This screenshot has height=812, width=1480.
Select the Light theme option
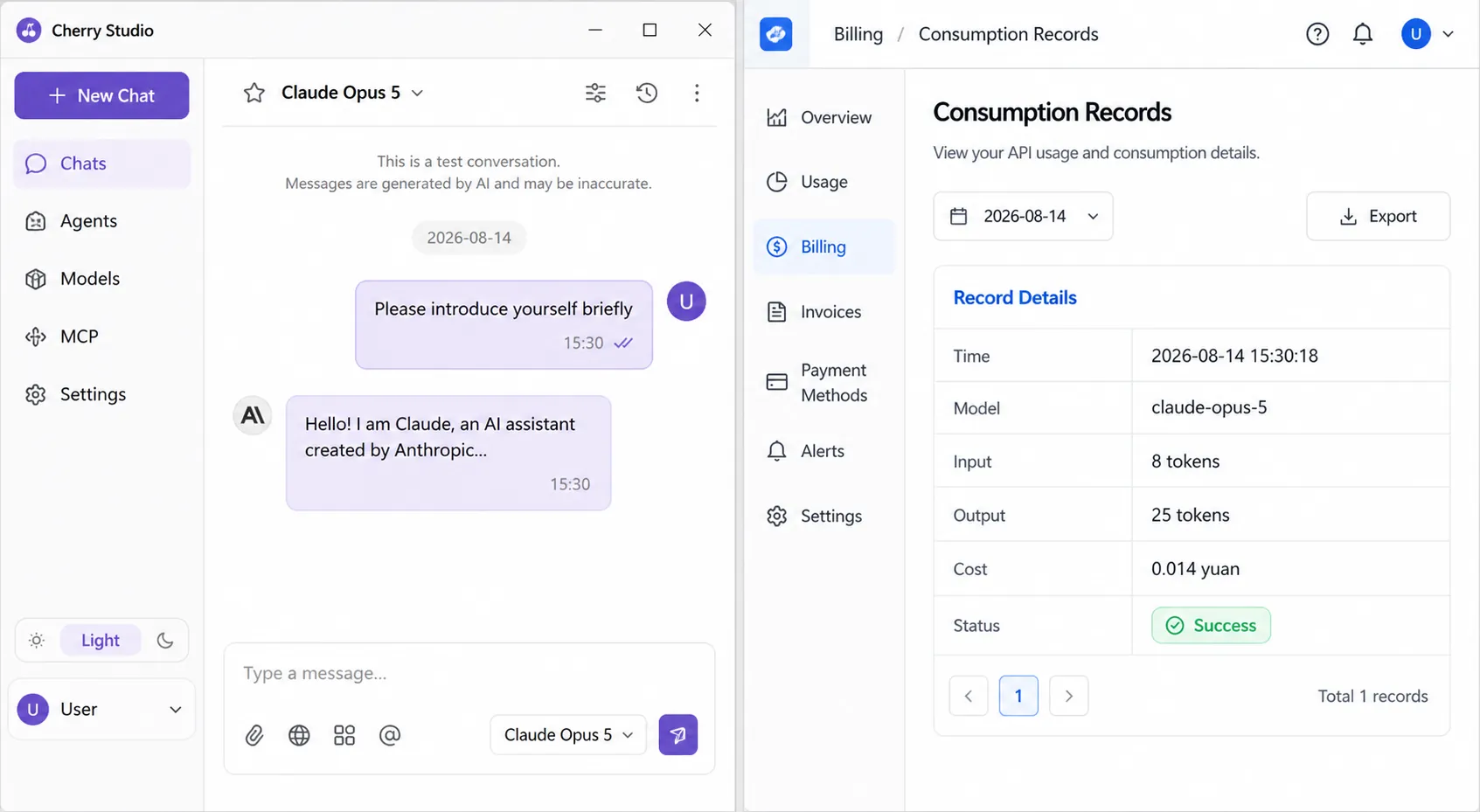pos(101,641)
